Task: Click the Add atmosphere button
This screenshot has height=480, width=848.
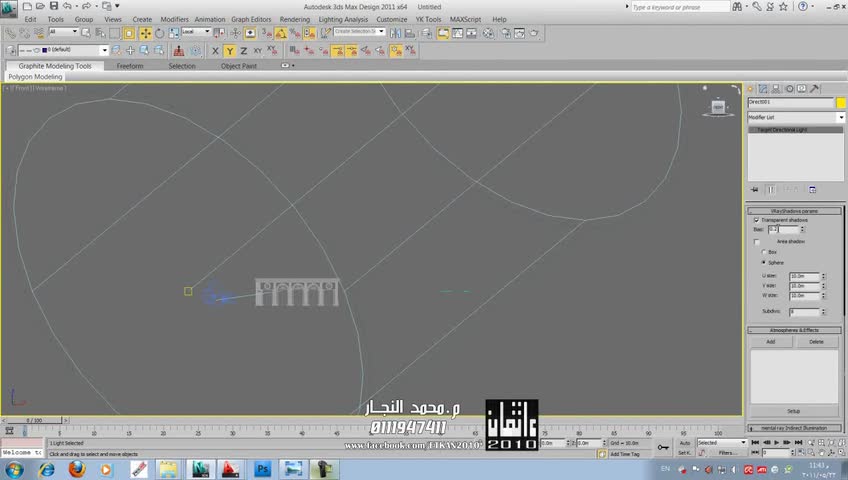Action: tap(771, 342)
